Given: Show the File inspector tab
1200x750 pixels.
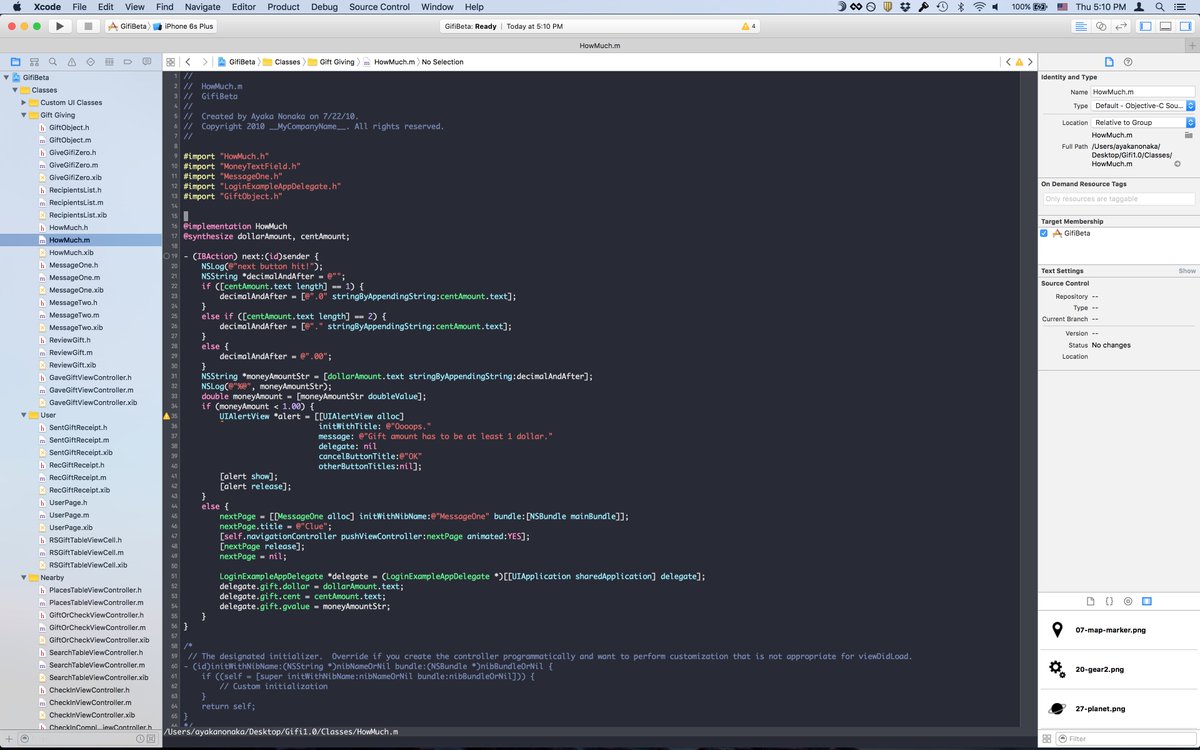Looking at the screenshot, I should pos(1109,62).
